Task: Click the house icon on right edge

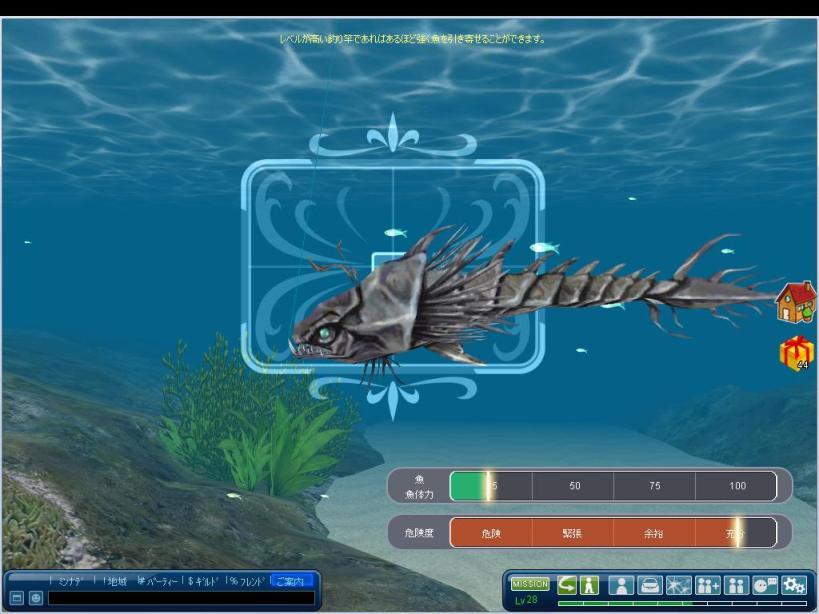Action: point(796,302)
